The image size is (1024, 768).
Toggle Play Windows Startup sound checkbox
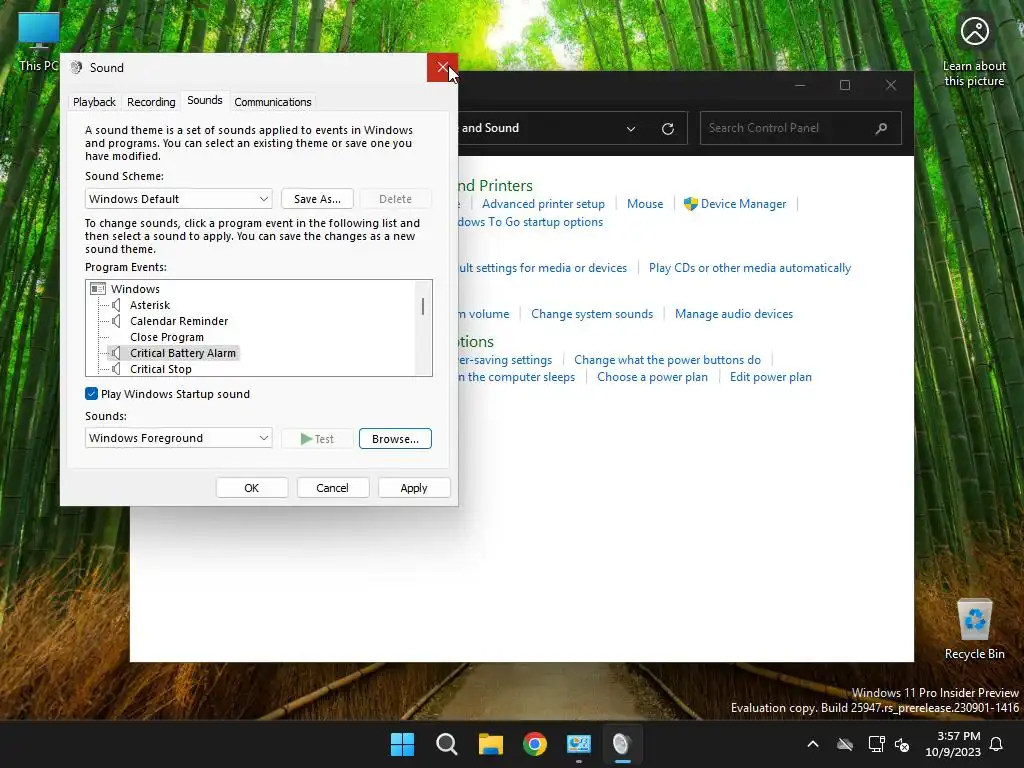point(91,394)
